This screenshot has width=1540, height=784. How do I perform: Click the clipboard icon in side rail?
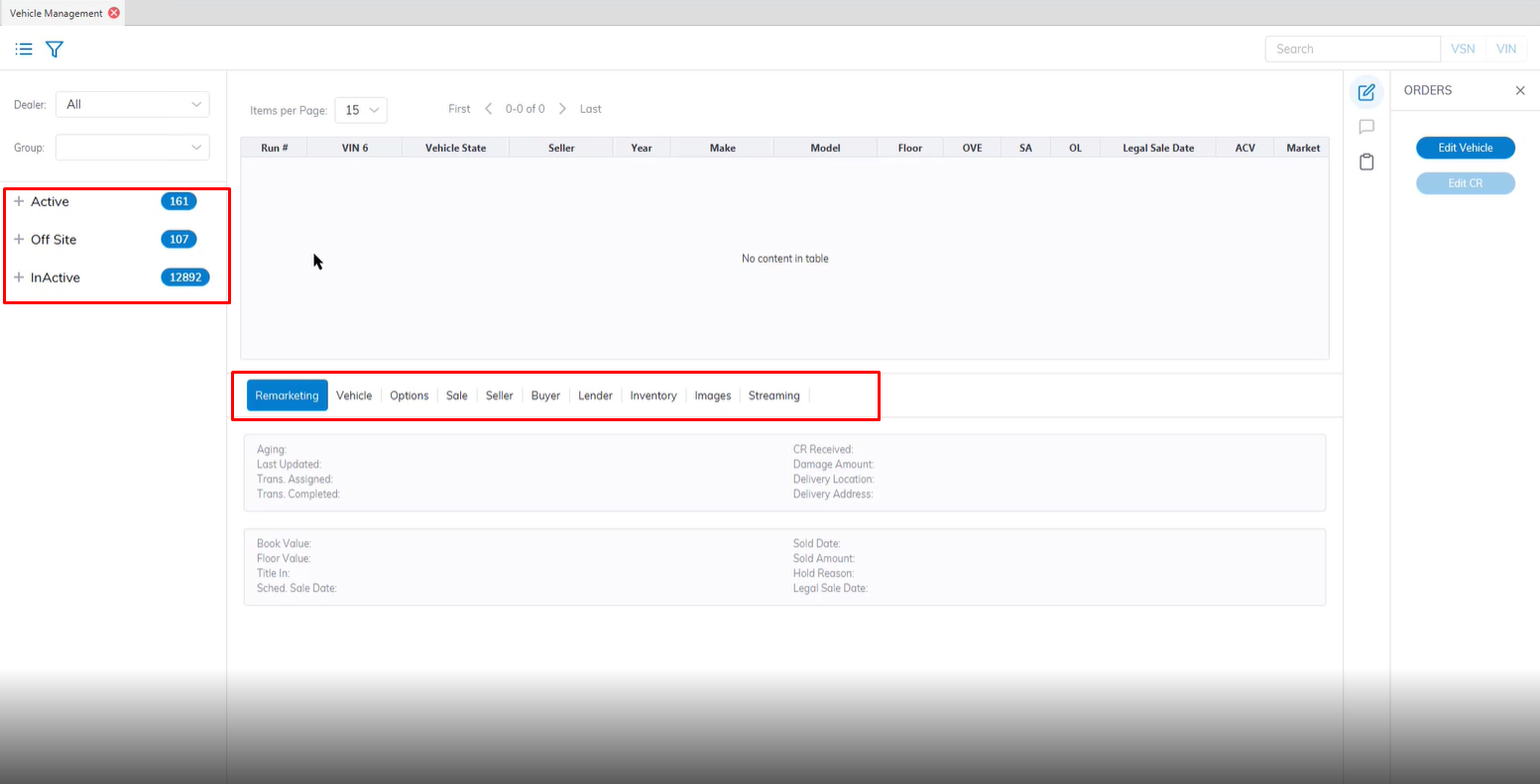coord(1366,162)
